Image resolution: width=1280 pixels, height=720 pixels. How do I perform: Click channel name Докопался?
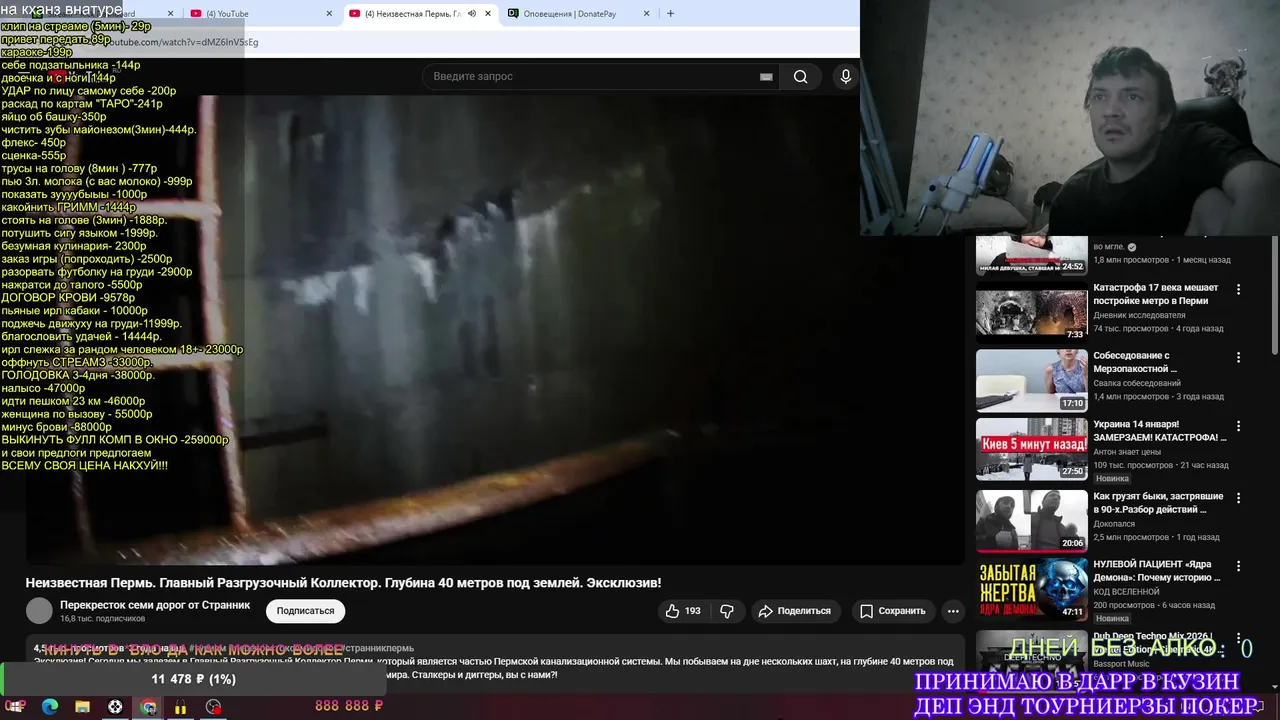pyautogui.click(x=1114, y=523)
